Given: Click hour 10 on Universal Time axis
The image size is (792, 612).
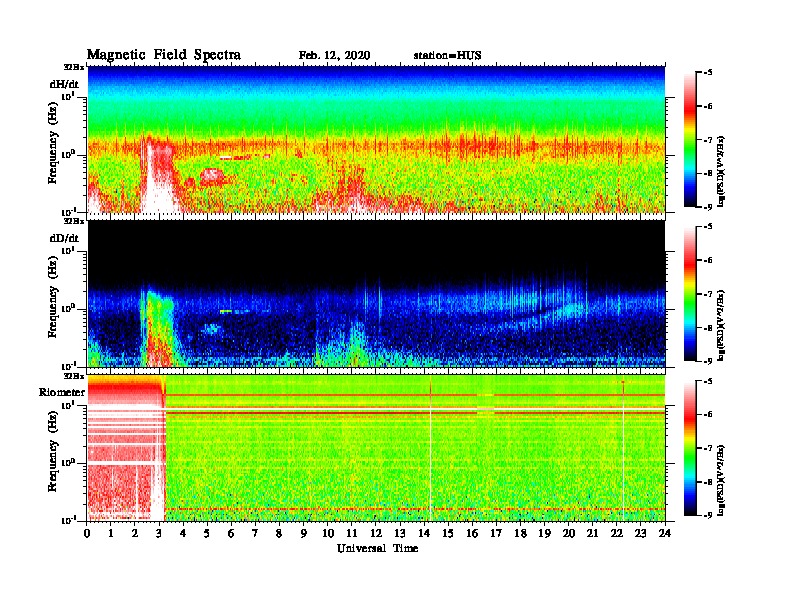Looking at the screenshot, I should [x=328, y=534].
